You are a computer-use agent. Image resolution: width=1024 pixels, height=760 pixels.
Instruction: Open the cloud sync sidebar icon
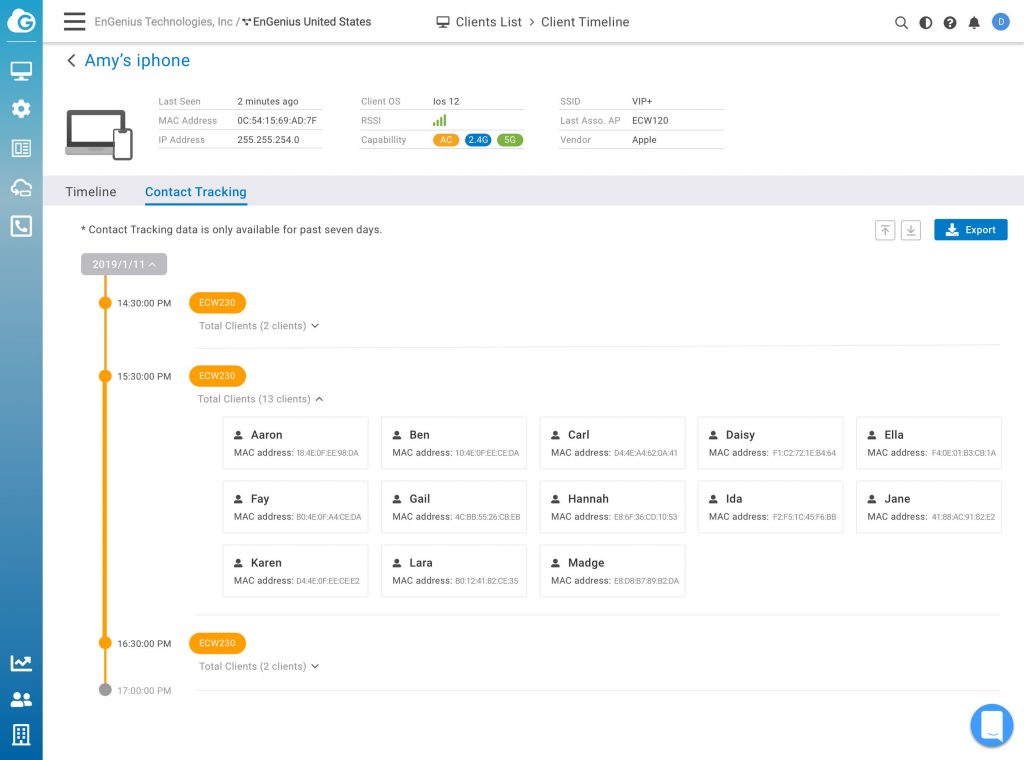click(21, 188)
